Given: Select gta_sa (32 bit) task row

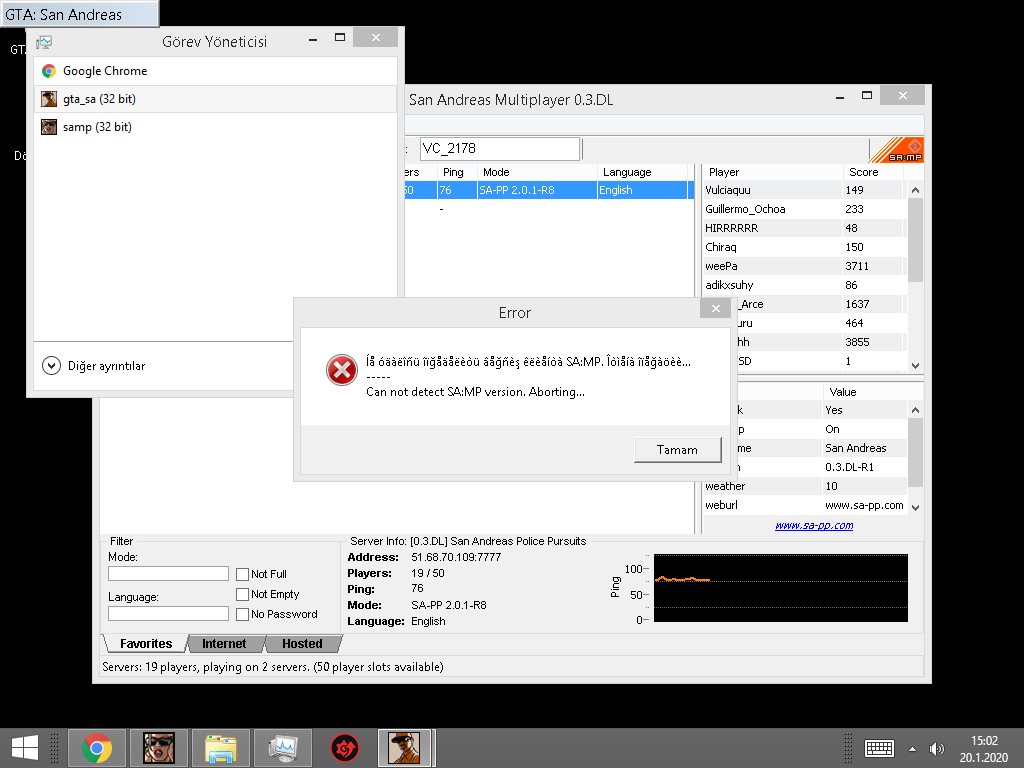Looking at the screenshot, I should point(216,99).
